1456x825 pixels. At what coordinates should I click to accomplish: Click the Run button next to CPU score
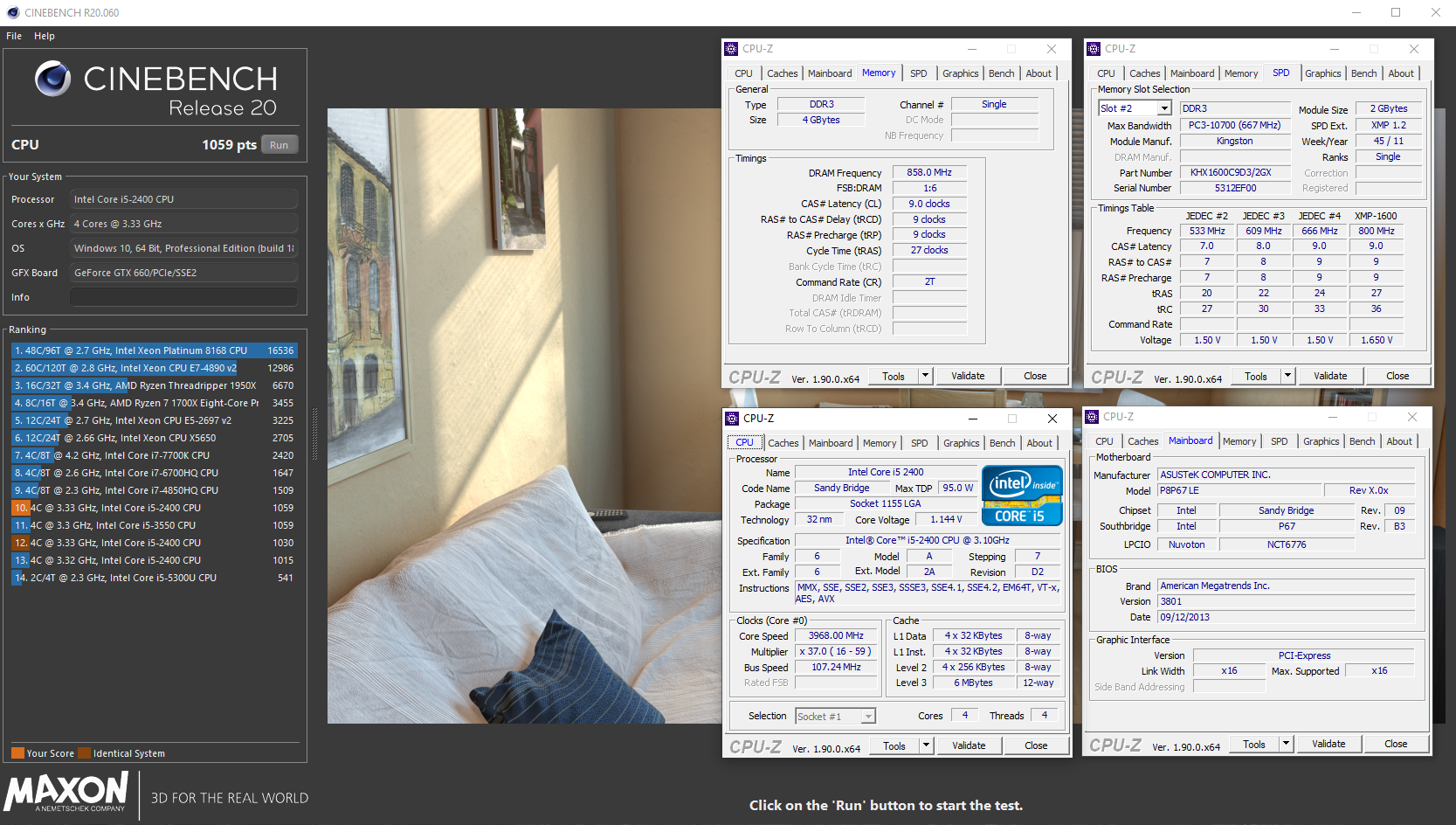pyautogui.click(x=279, y=145)
